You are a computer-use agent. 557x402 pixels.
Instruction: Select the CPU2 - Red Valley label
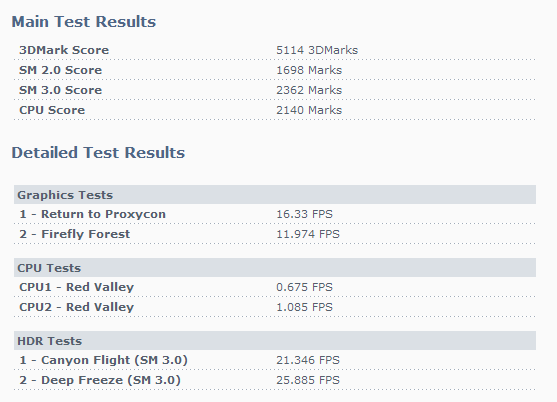(76, 307)
